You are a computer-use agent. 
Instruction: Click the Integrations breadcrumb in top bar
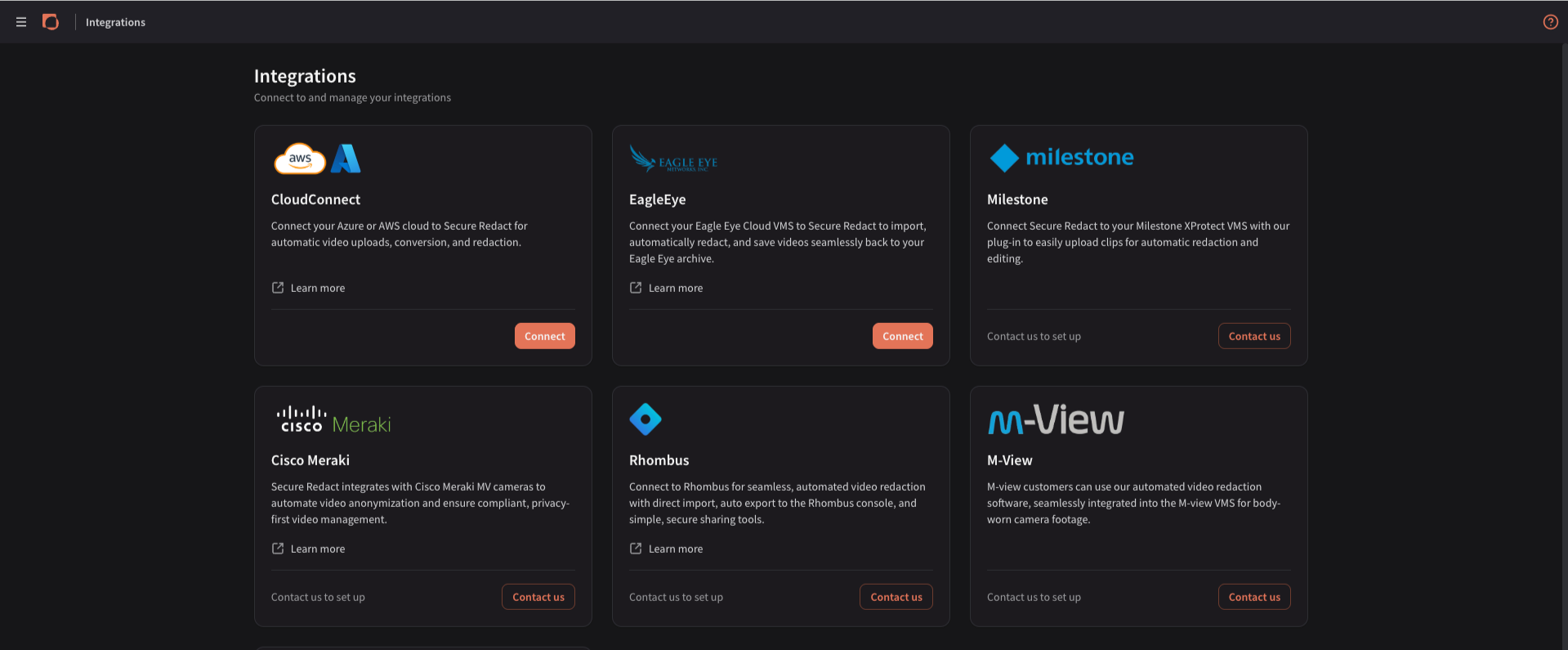pyautogui.click(x=115, y=22)
